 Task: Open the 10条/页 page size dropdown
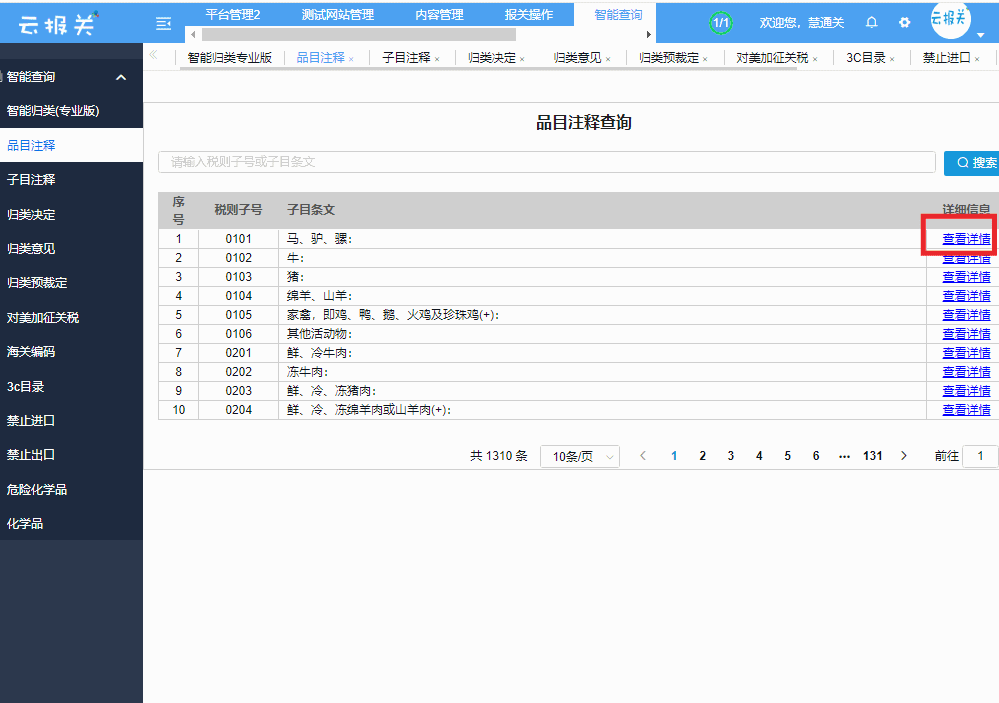click(580, 456)
